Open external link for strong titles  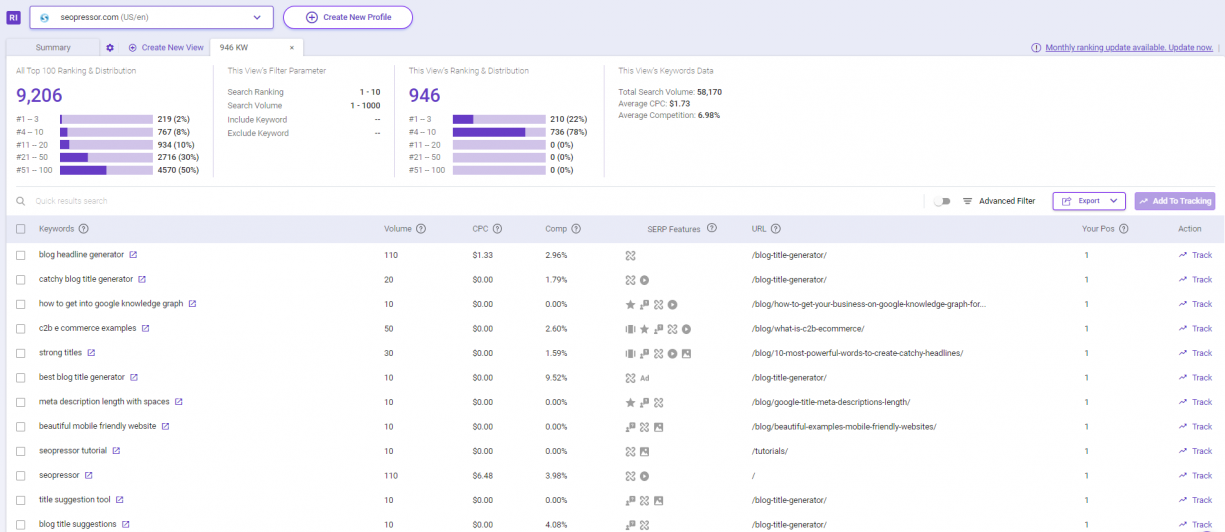91,353
